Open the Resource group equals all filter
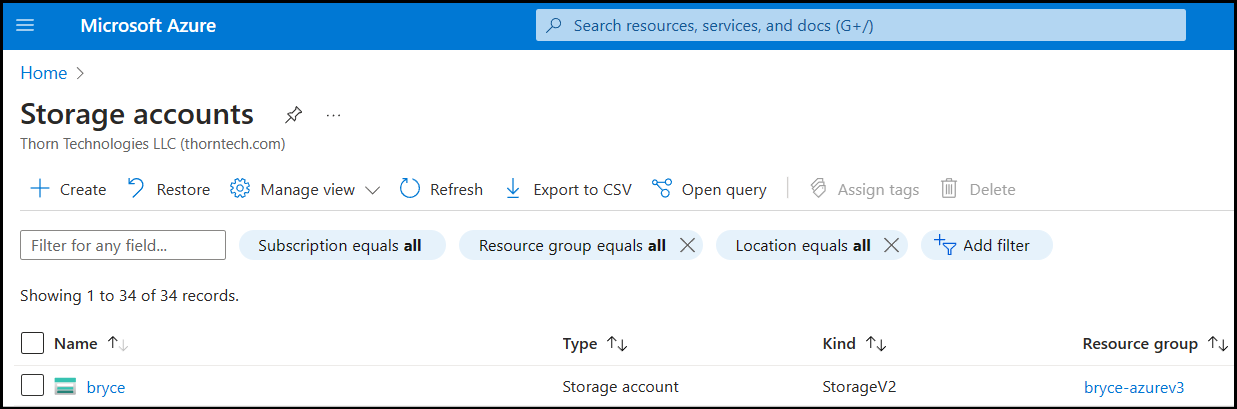Viewport: 1237px width, 409px height. (572, 245)
